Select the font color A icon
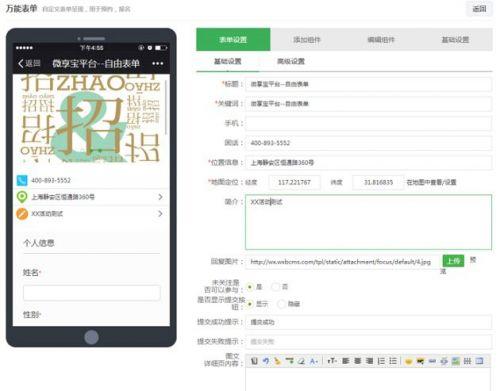 [314, 361]
